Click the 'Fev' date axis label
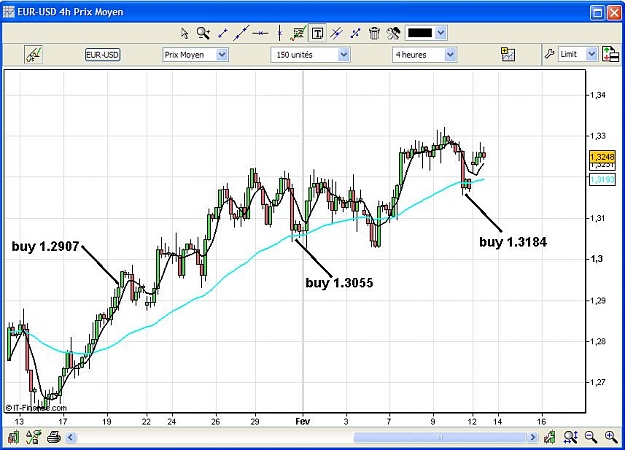The width and height of the screenshot is (625, 450). coord(303,421)
